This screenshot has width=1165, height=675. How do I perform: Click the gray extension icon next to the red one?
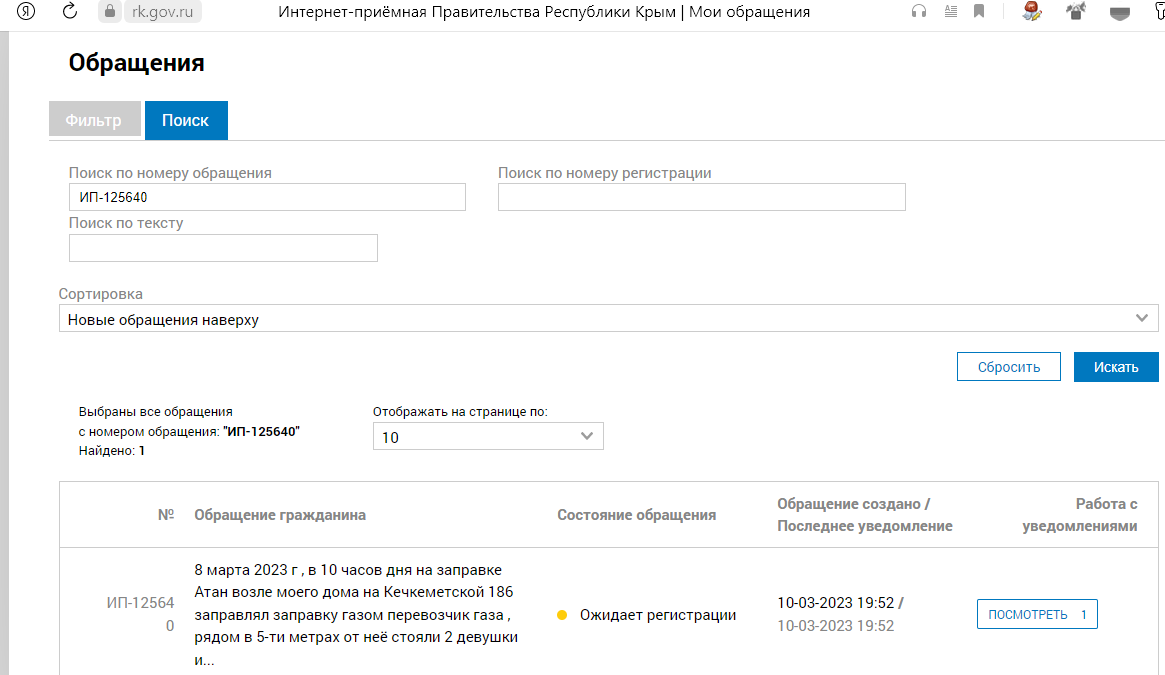pyautogui.click(x=1076, y=12)
